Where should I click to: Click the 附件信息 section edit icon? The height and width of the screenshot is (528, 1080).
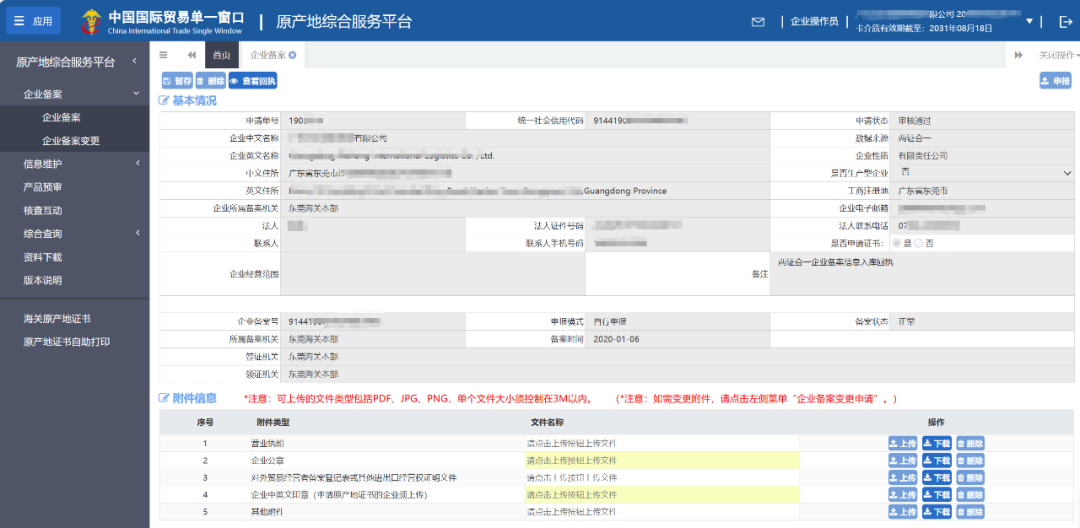164,398
